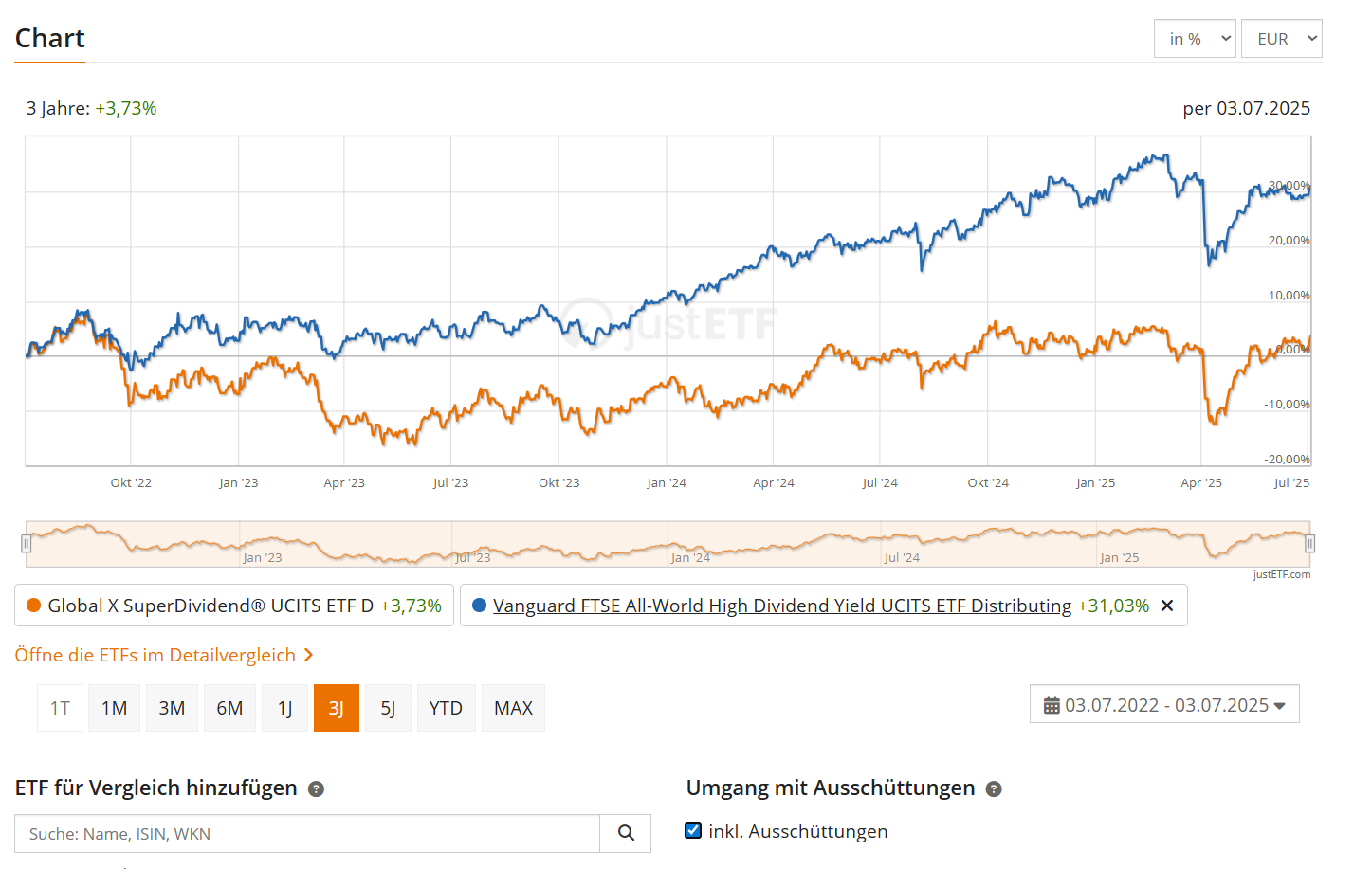Click help icon next to ETF für Vergleich hinzufügen
This screenshot has height=869, width=1372.
pyautogui.click(x=317, y=788)
